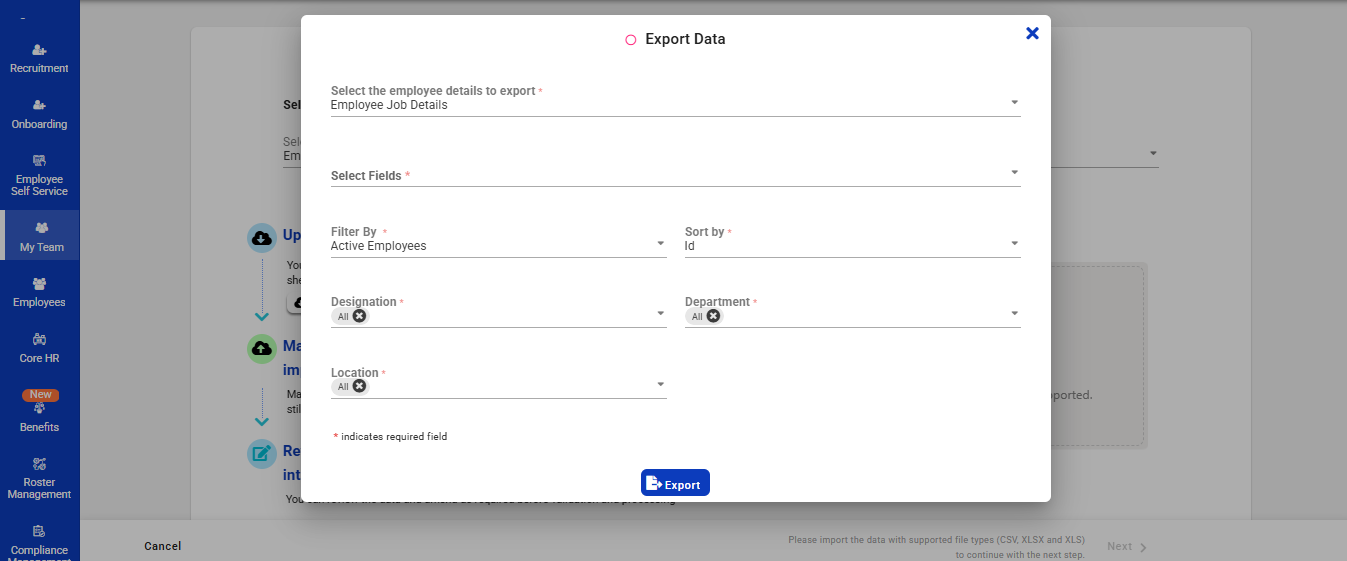Remove the 'All' chip from Designation
Image resolution: width=1347 pixels, height=561 pixels.
[x=359, y=316]
